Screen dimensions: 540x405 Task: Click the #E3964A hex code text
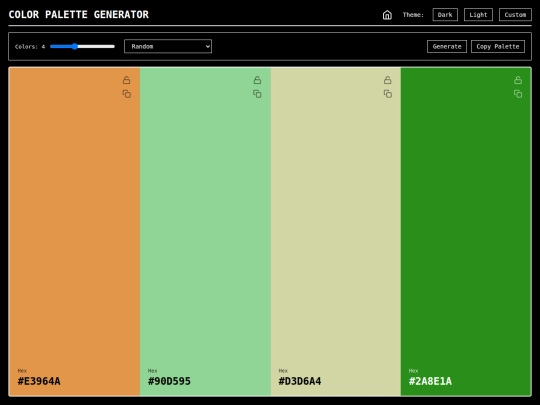click(x=39, y=381)
